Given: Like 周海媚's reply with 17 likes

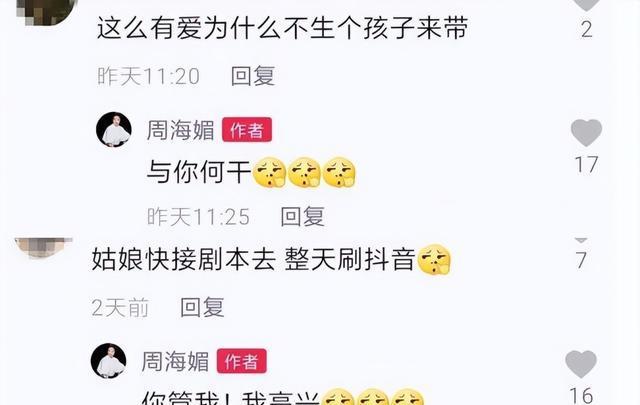Looking at the screenshot, I should pyautogui.click(x=586, y=133).
